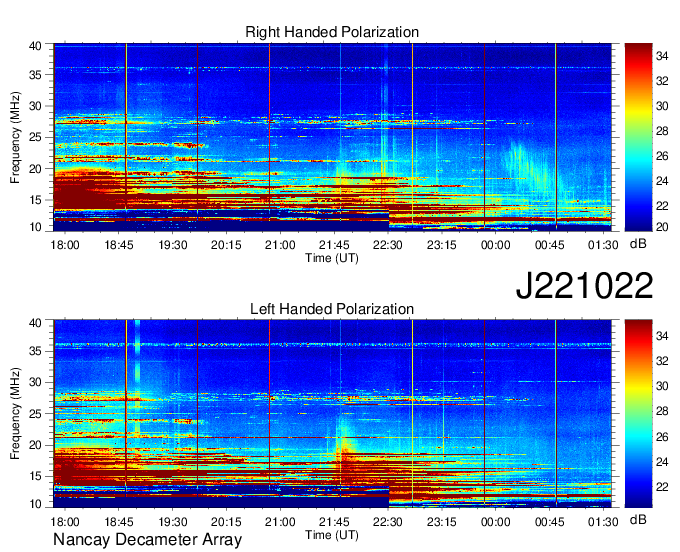The height and width of the screenshot is (552, 680).
Task: Click dB unit label beside left-handed colorbar
Action: pyautogui.click(x=638, y=519)
